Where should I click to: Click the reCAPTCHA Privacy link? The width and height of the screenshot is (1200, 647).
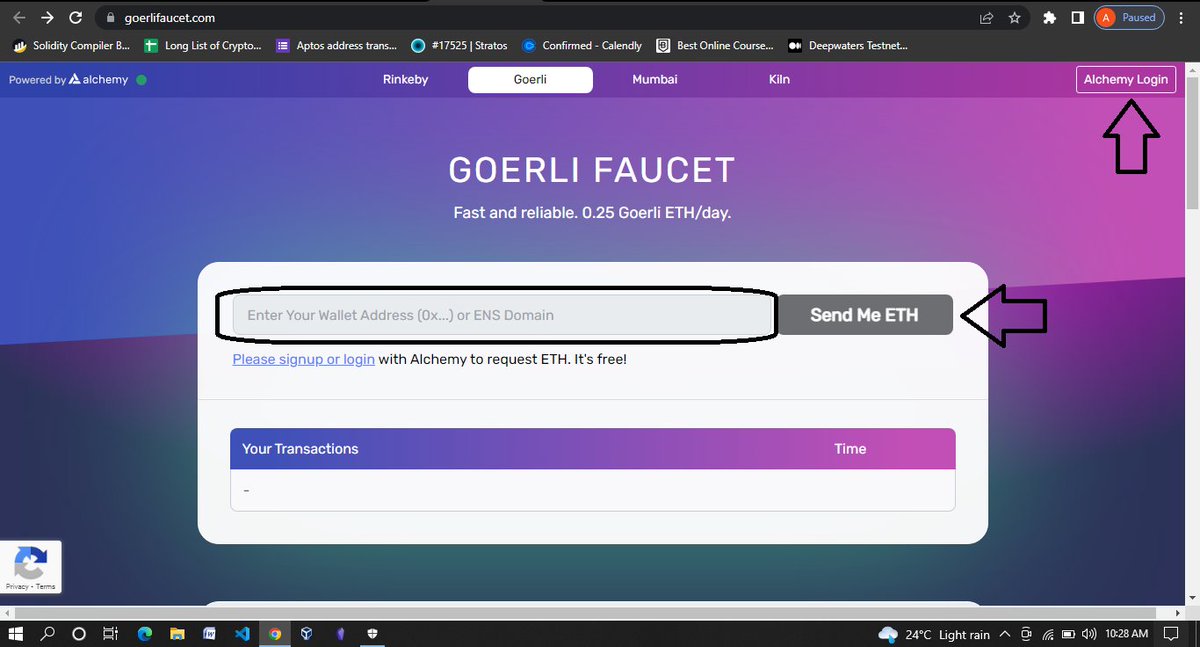[x=17, y=587]
